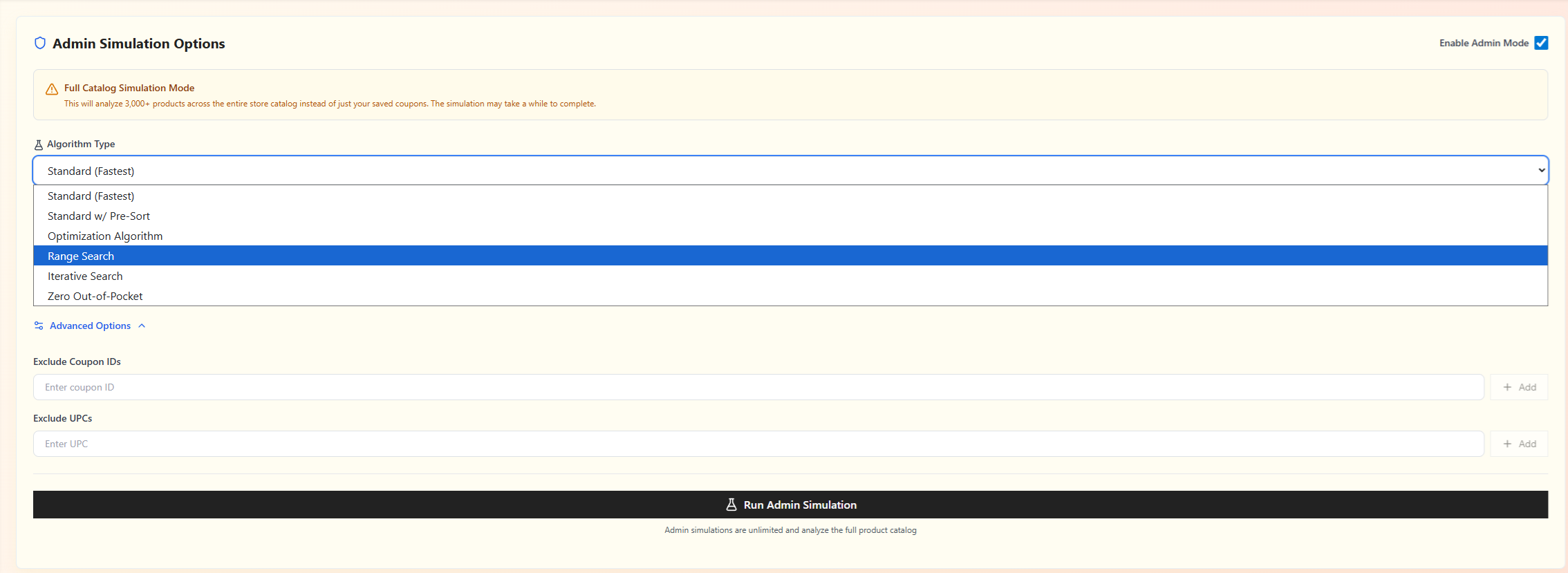Run the Admin Simulation

click(790, 505)
